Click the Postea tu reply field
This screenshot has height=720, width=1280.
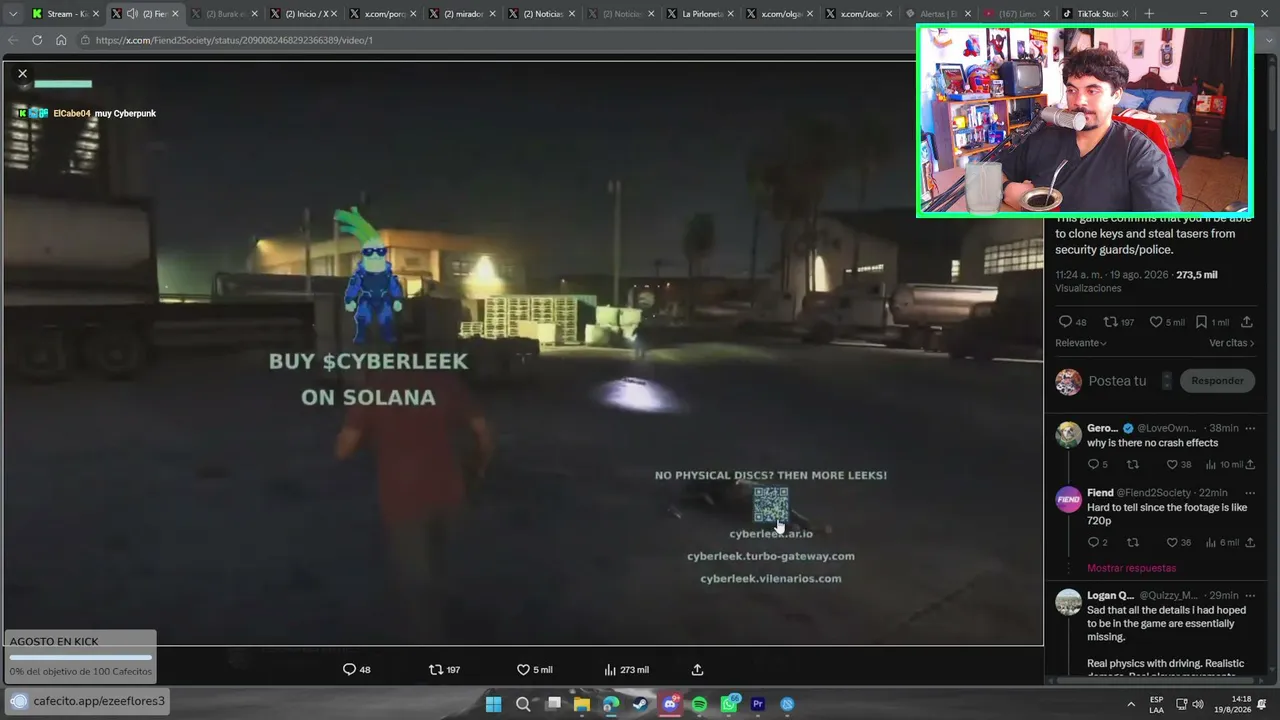pyautogui.click(x=1117, y=381)
